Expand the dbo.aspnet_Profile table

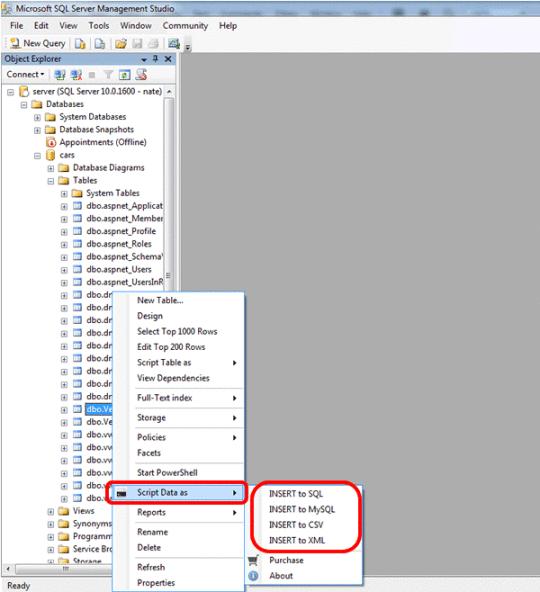coord(64,232)
